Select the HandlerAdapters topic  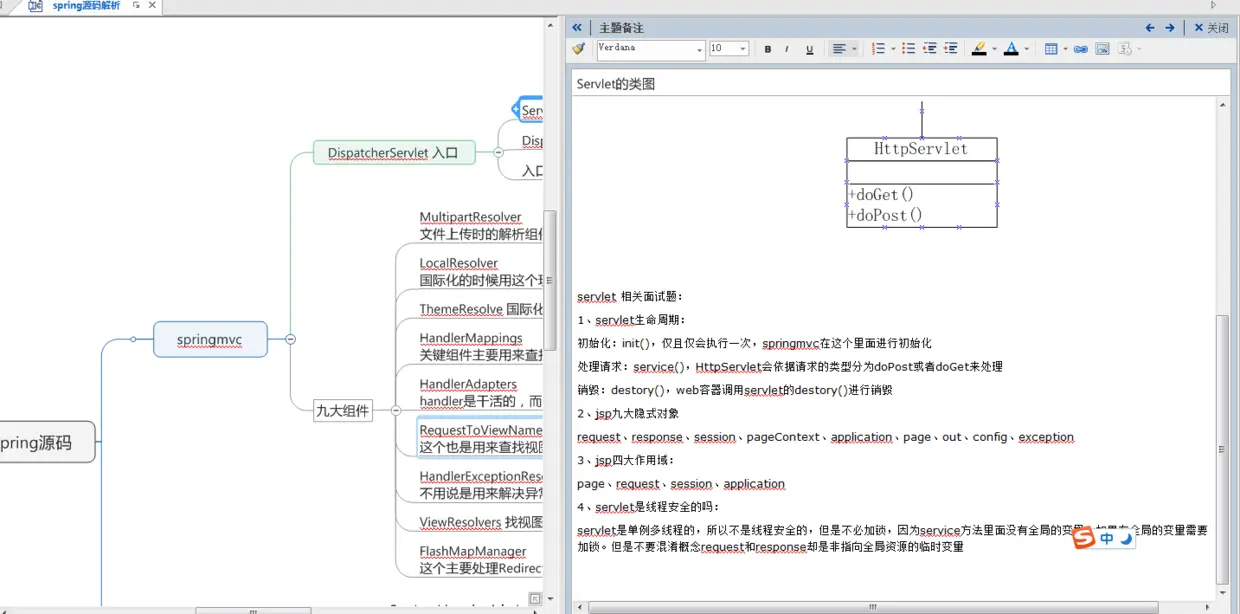point(482,393)
